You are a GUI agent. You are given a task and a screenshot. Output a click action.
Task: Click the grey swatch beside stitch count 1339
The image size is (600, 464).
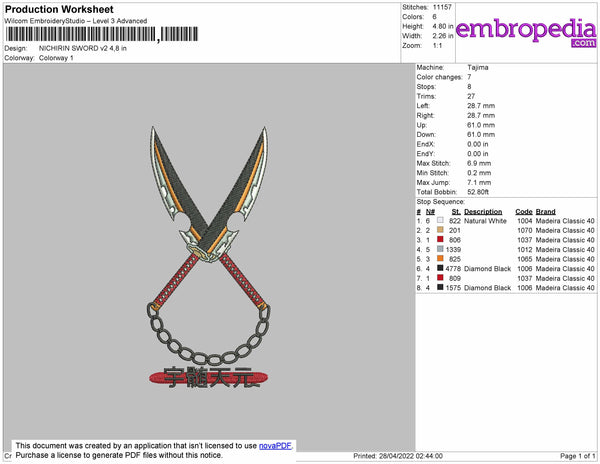click(440, 249)
